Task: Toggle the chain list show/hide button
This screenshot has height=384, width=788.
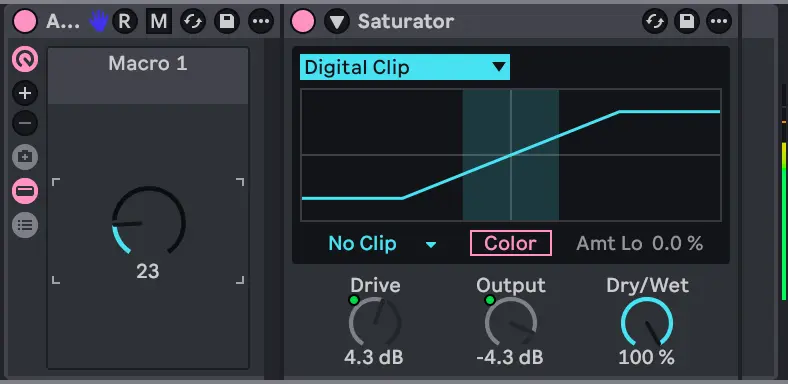Action: [25, 191]
